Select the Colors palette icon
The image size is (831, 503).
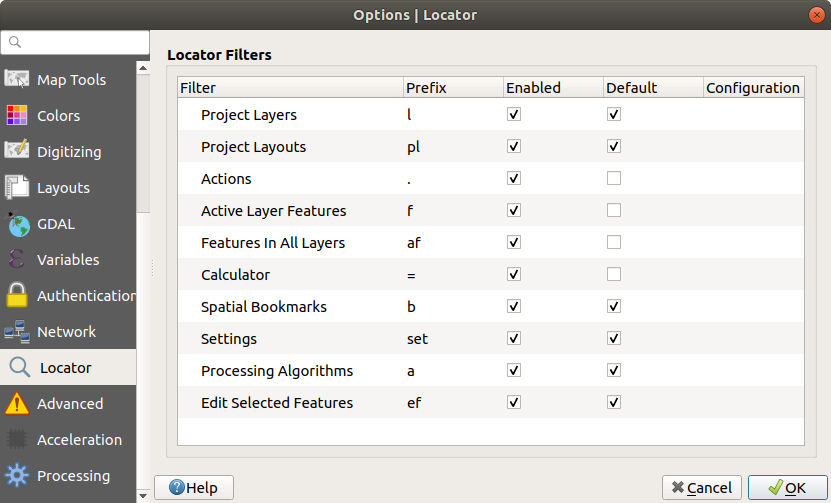click(x=17, y=116)
